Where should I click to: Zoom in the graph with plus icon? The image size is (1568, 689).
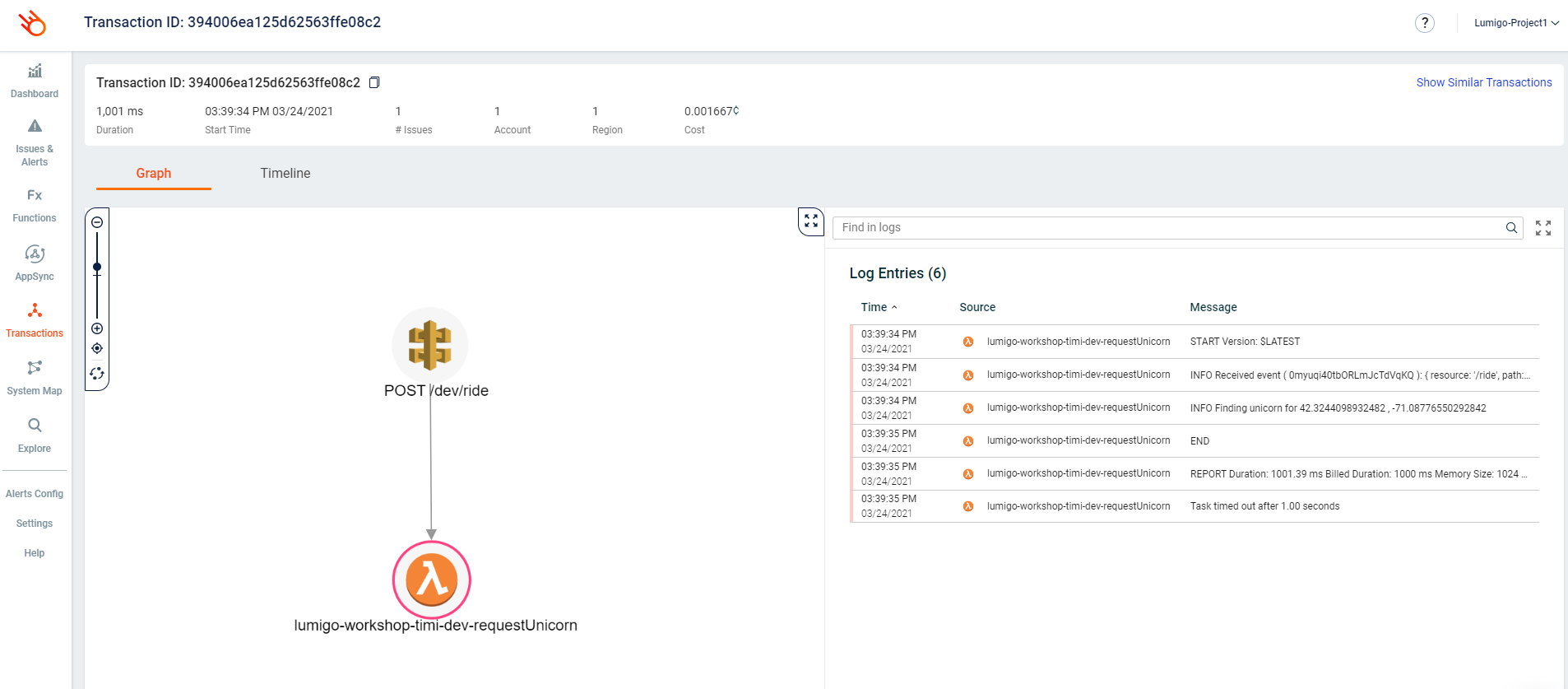(x=97, y=328)
